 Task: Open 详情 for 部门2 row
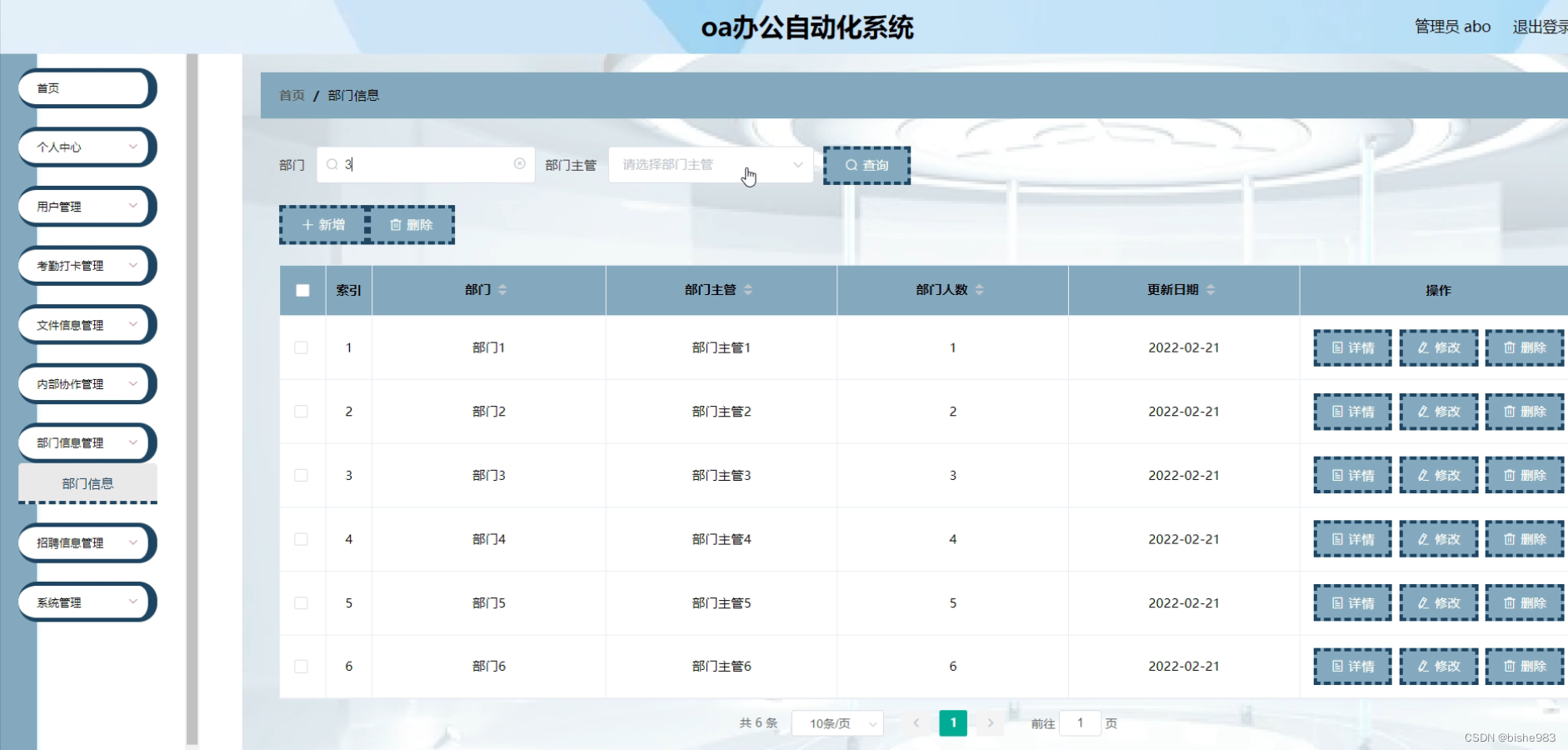[1352, 411]
